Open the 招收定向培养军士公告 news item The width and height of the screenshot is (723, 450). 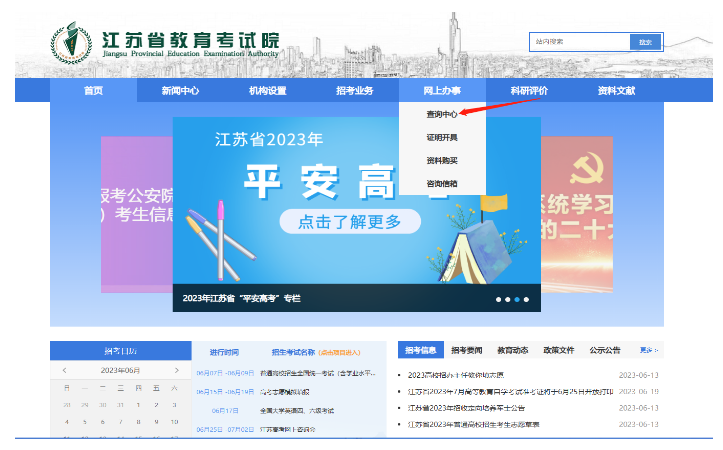[x=466, y=408]
